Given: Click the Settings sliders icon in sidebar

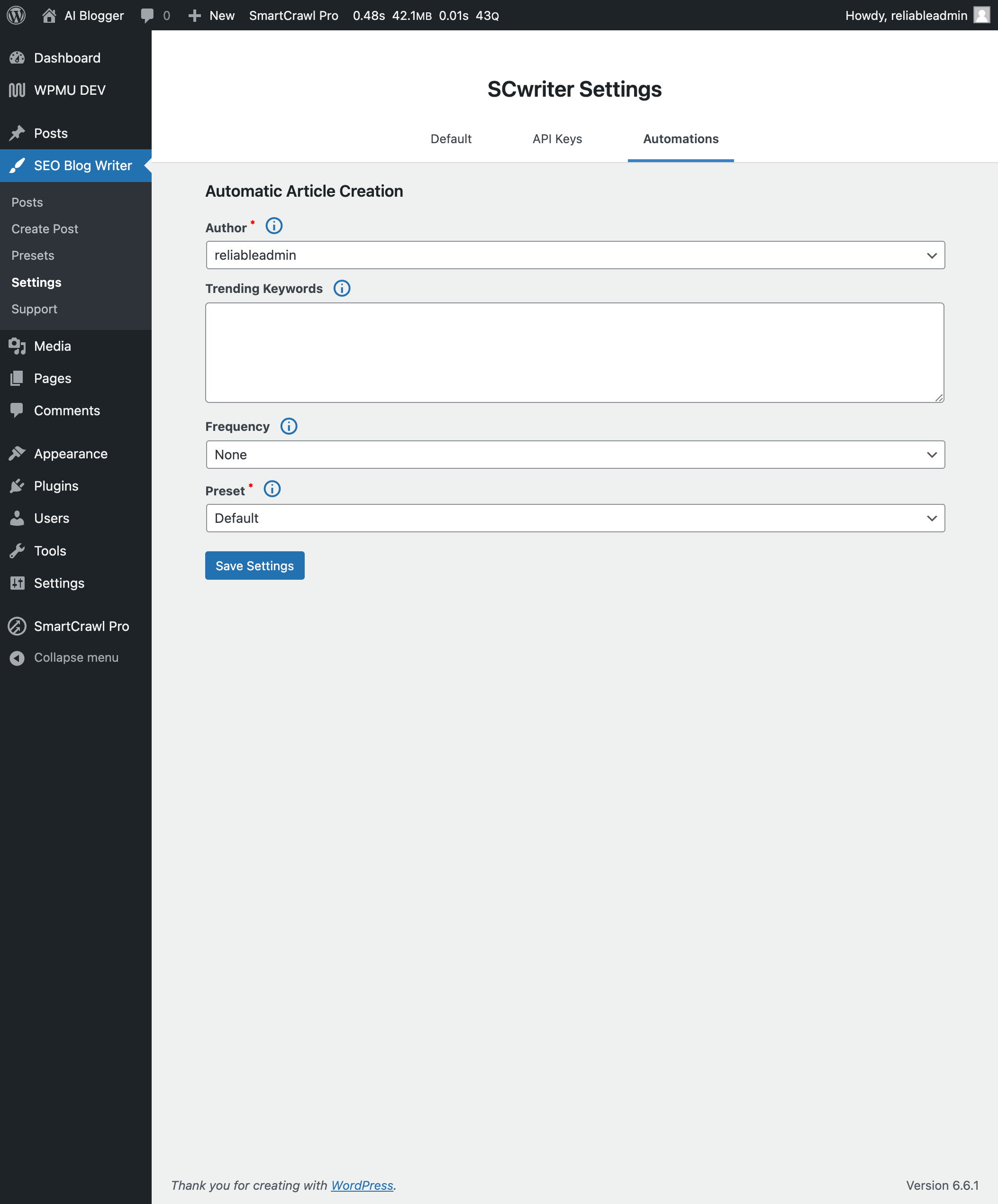Looking at the screenshot, I should [x=17, y=583].
